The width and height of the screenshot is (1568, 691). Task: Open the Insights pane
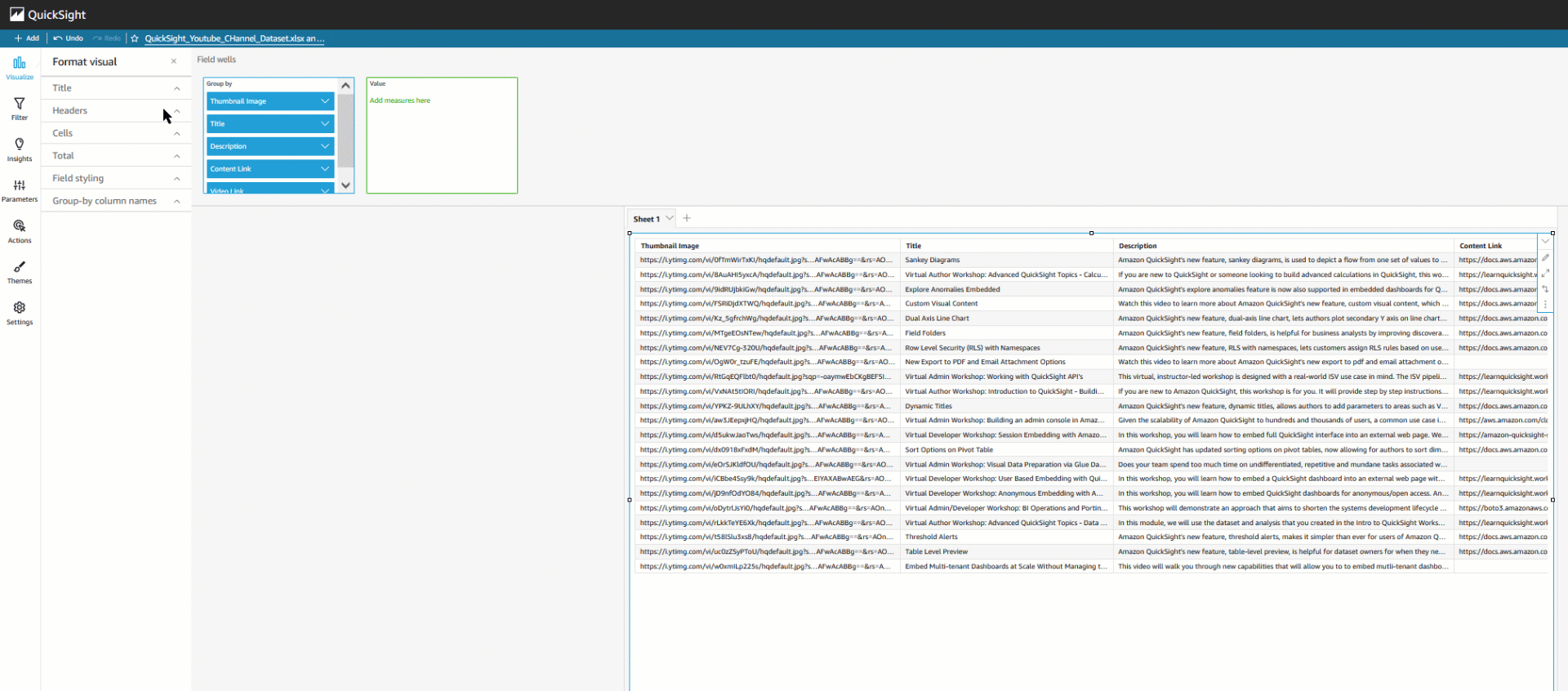click(20, 149)
